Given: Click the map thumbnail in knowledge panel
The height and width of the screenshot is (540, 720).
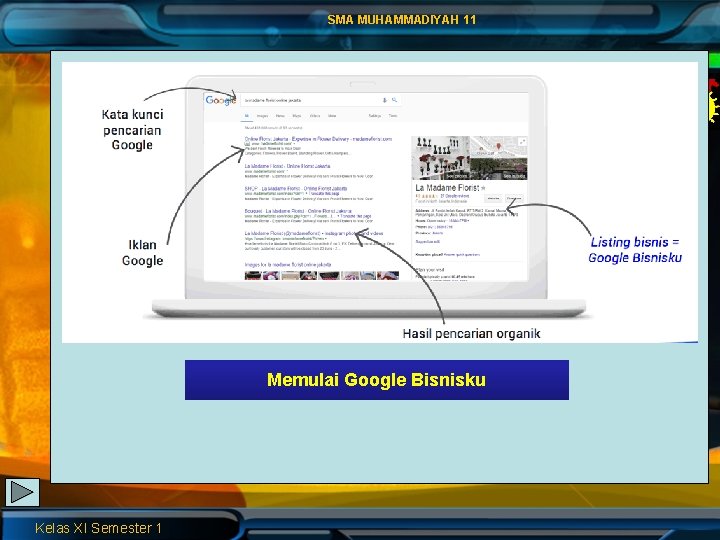Looking at the screenshot, I should tap(499, 147).
